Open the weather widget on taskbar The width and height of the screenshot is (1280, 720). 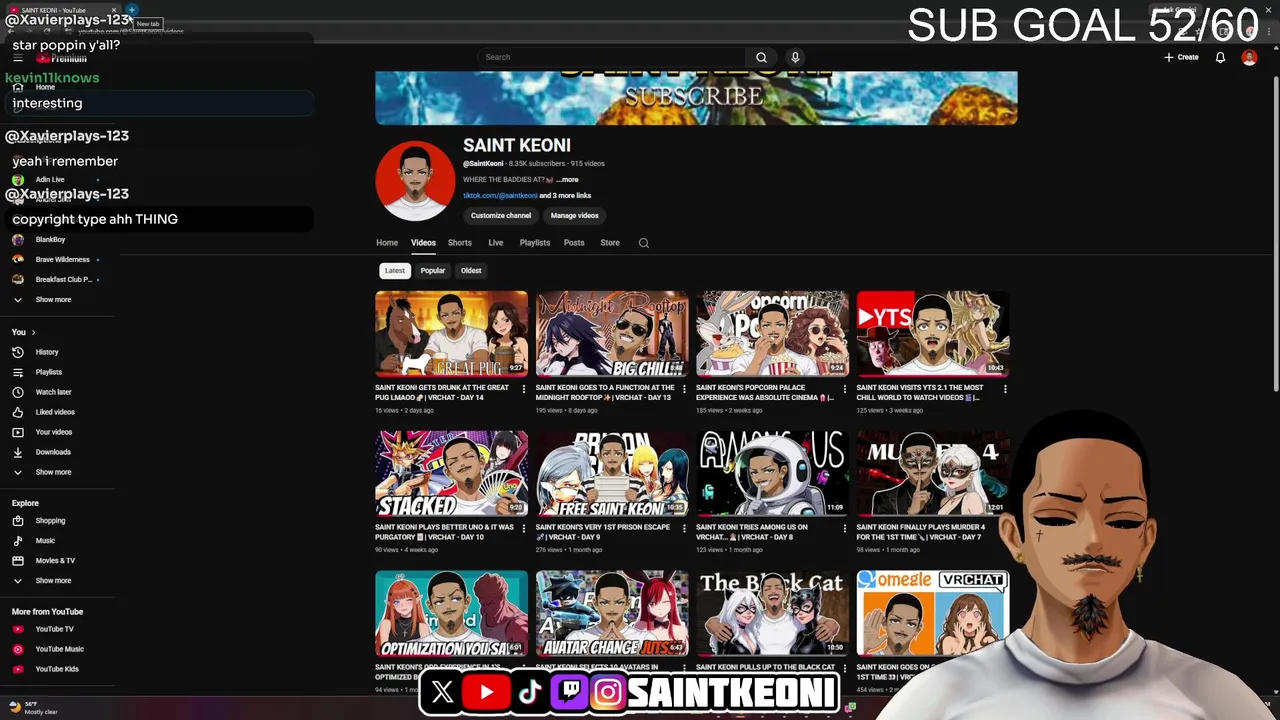click(x=32, y=707)
